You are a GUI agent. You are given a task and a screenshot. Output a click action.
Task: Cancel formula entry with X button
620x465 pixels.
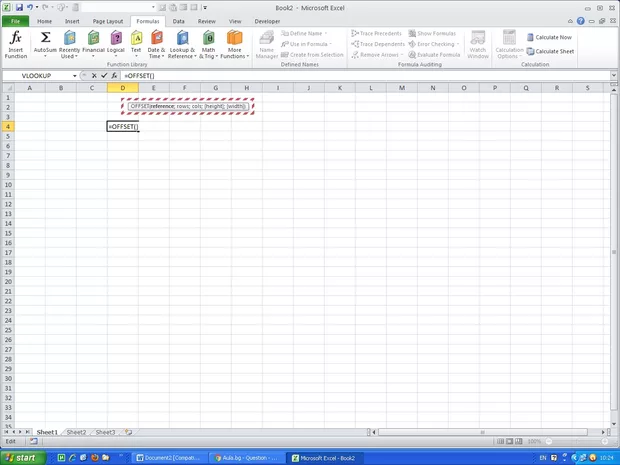(94, 76)
